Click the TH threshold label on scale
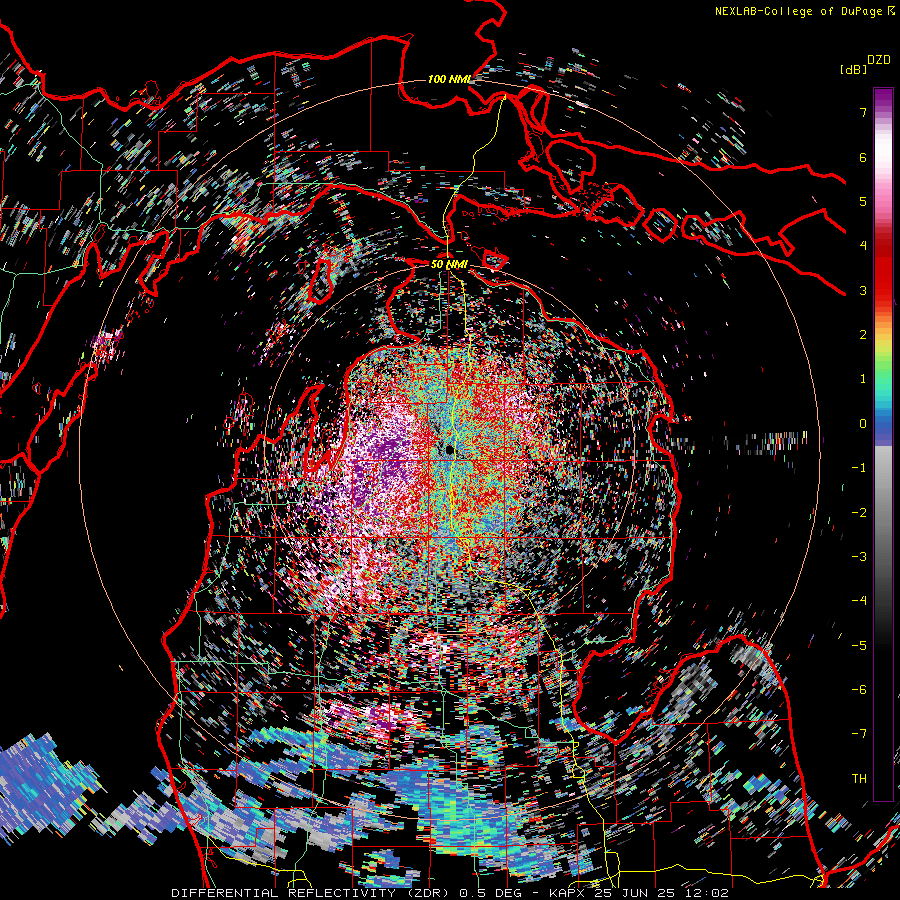Screen dimensions: 900x900 pyautogui.click(x=859, y=779)
